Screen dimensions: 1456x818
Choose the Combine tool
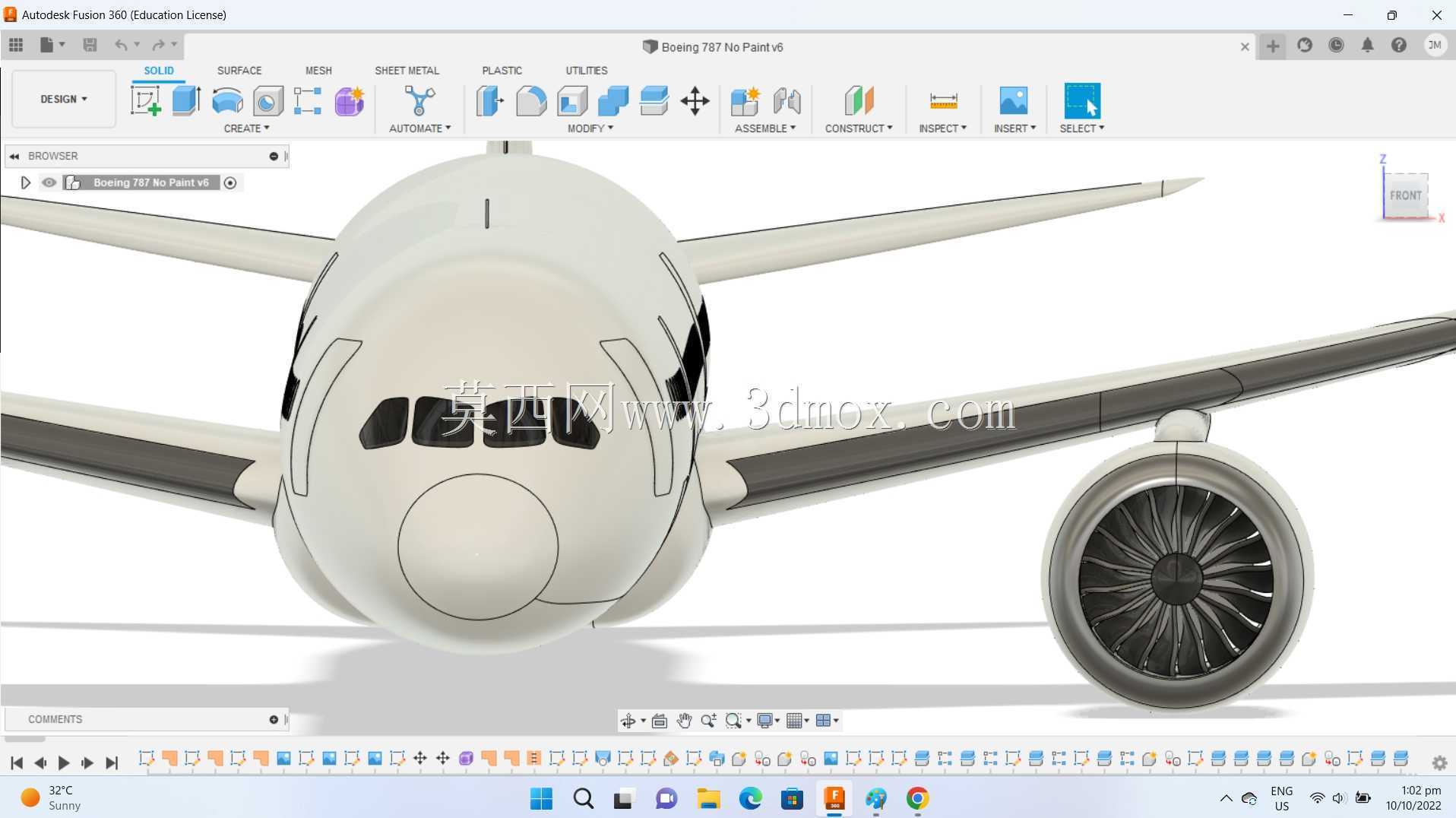pos(613,100)
